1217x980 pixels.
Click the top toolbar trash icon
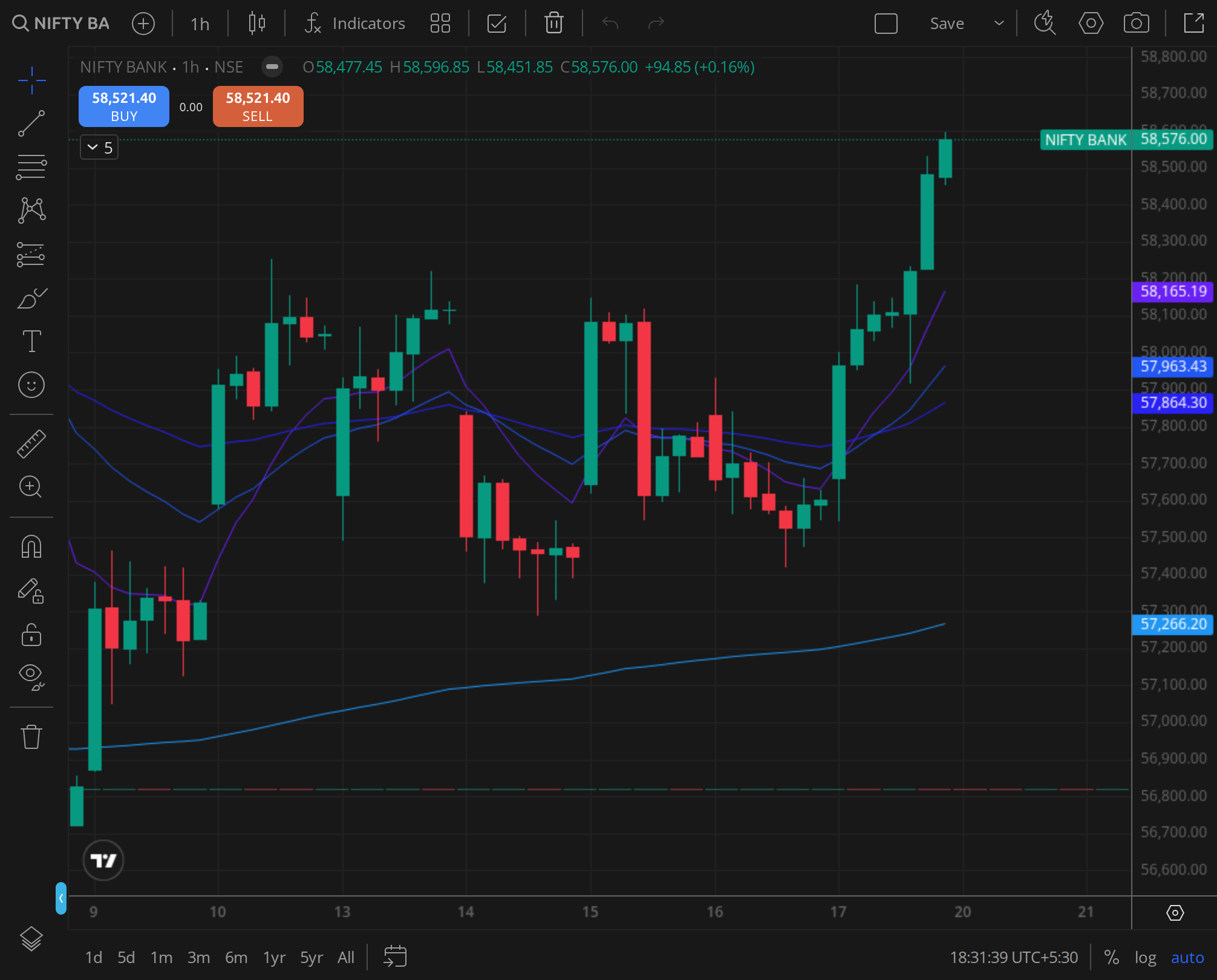(x=554, y=24)
